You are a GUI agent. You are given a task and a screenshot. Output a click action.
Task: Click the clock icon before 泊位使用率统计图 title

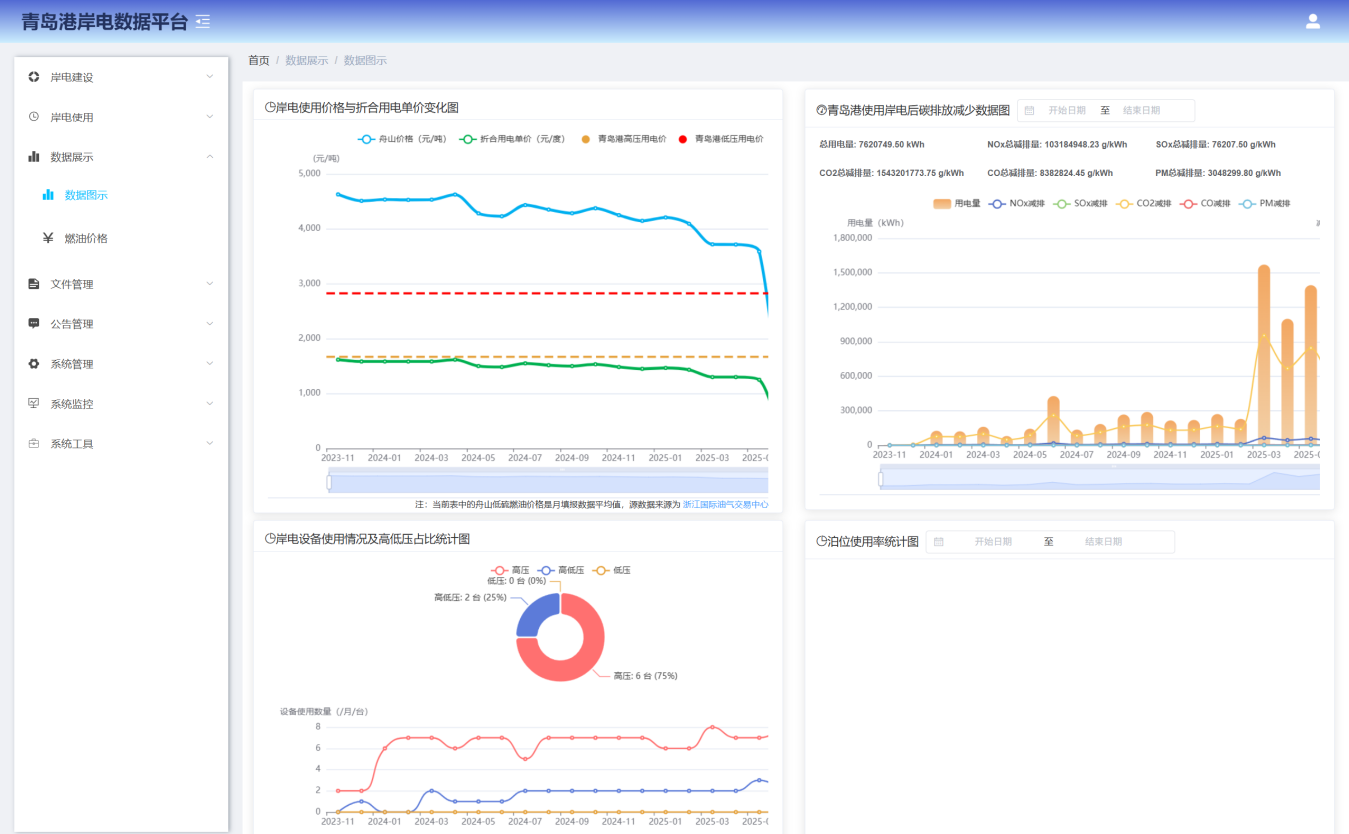pyautogui.click(x=822, y=542)
